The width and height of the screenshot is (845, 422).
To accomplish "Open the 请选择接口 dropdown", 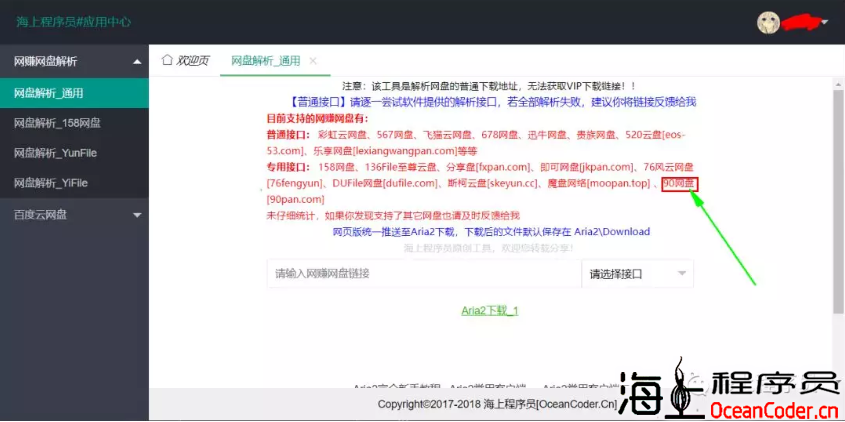I will pyautogui.click(x=638, y=274).
